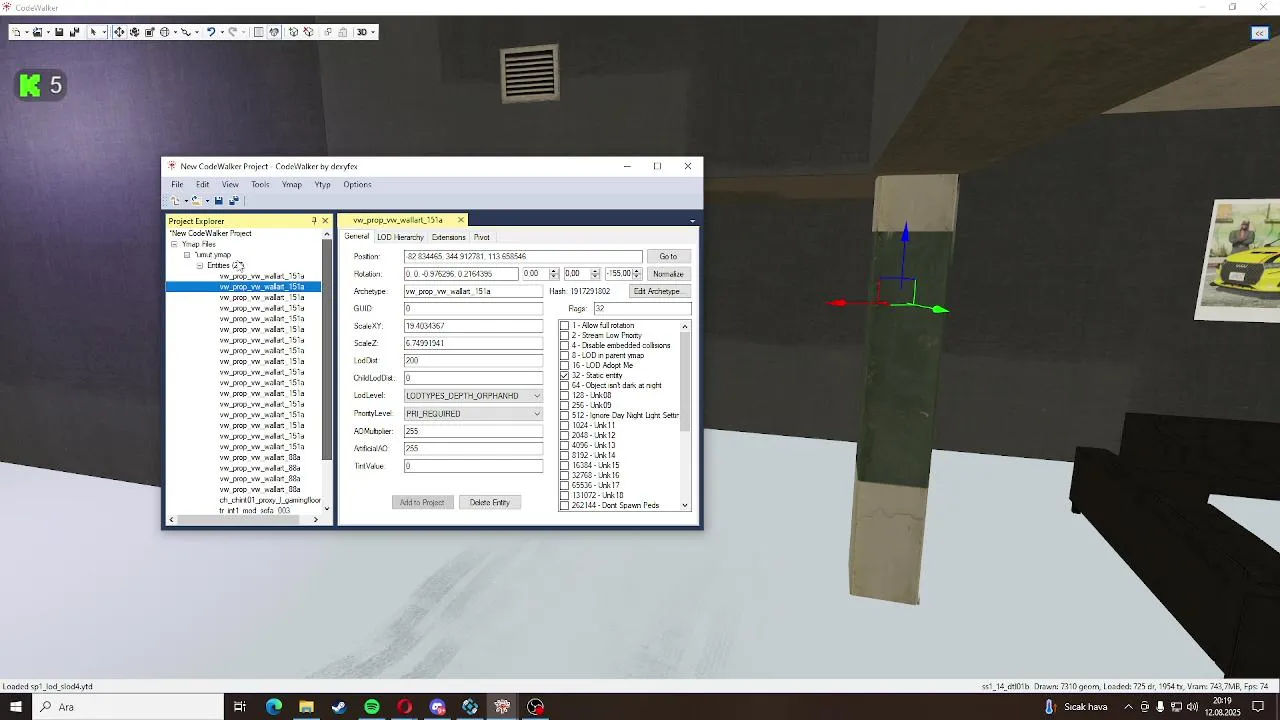The image size is (1280, 720).
Task: Close the vw_prop_vw_wallart_151a document tab
Action: 461,220
